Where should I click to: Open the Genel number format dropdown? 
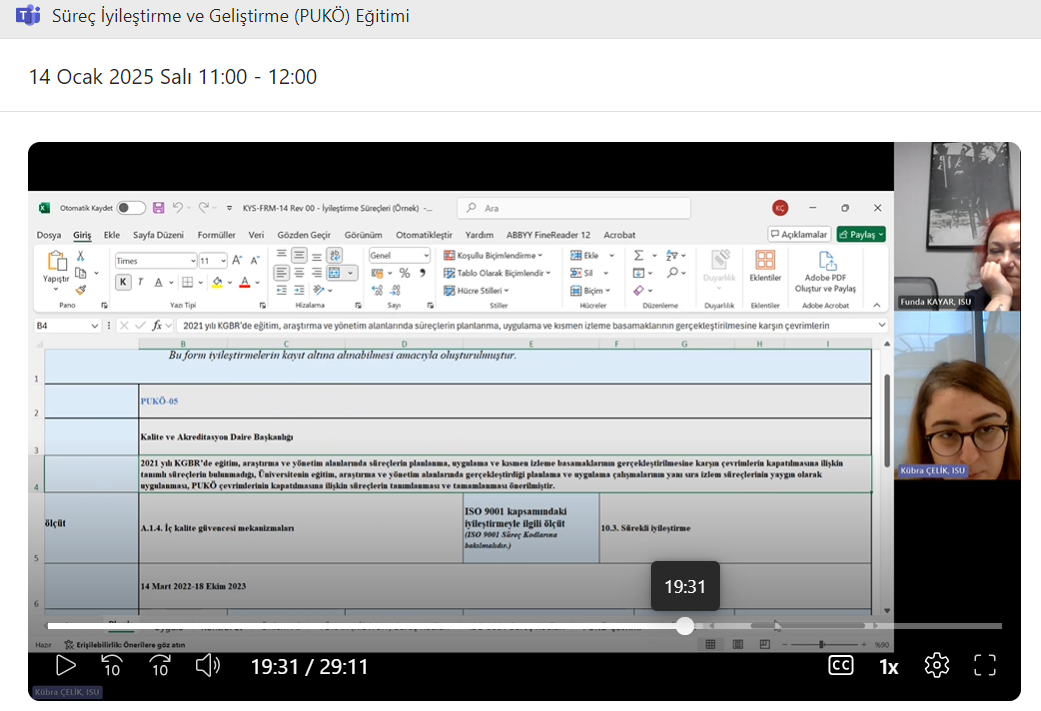tap(425, 256)
